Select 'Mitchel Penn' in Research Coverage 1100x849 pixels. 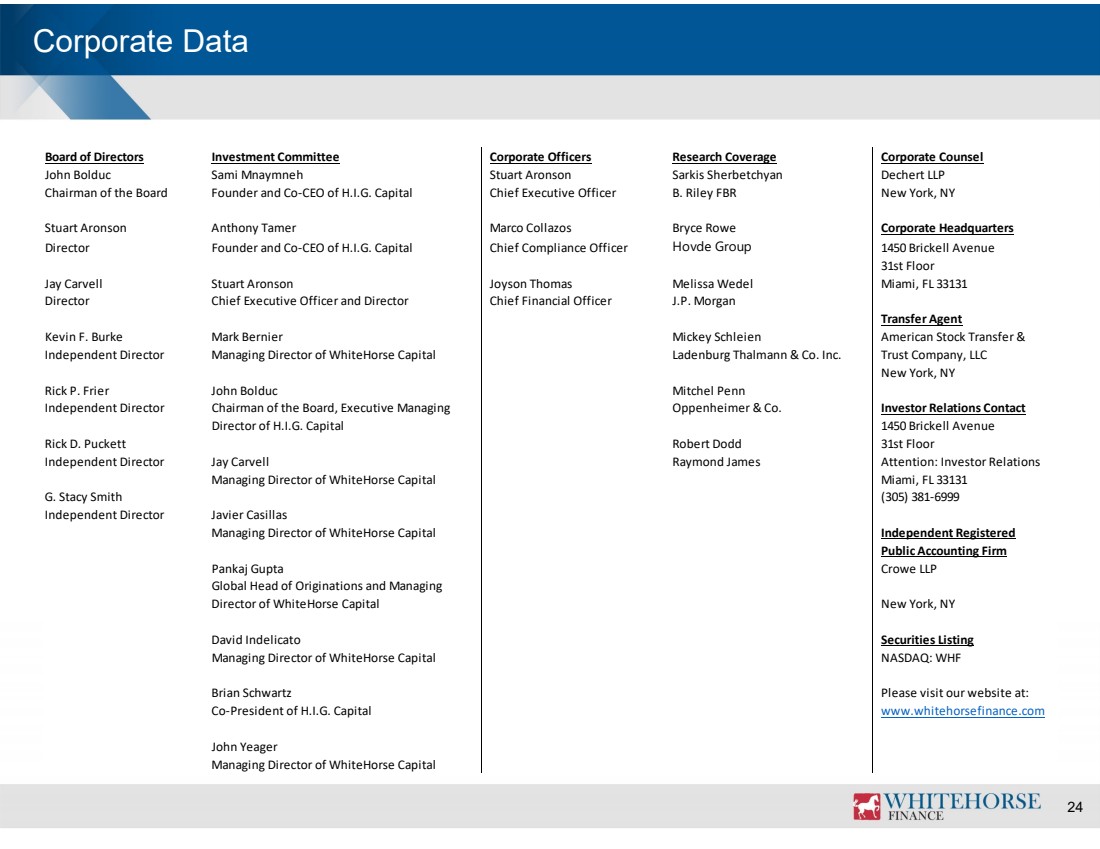709,391
